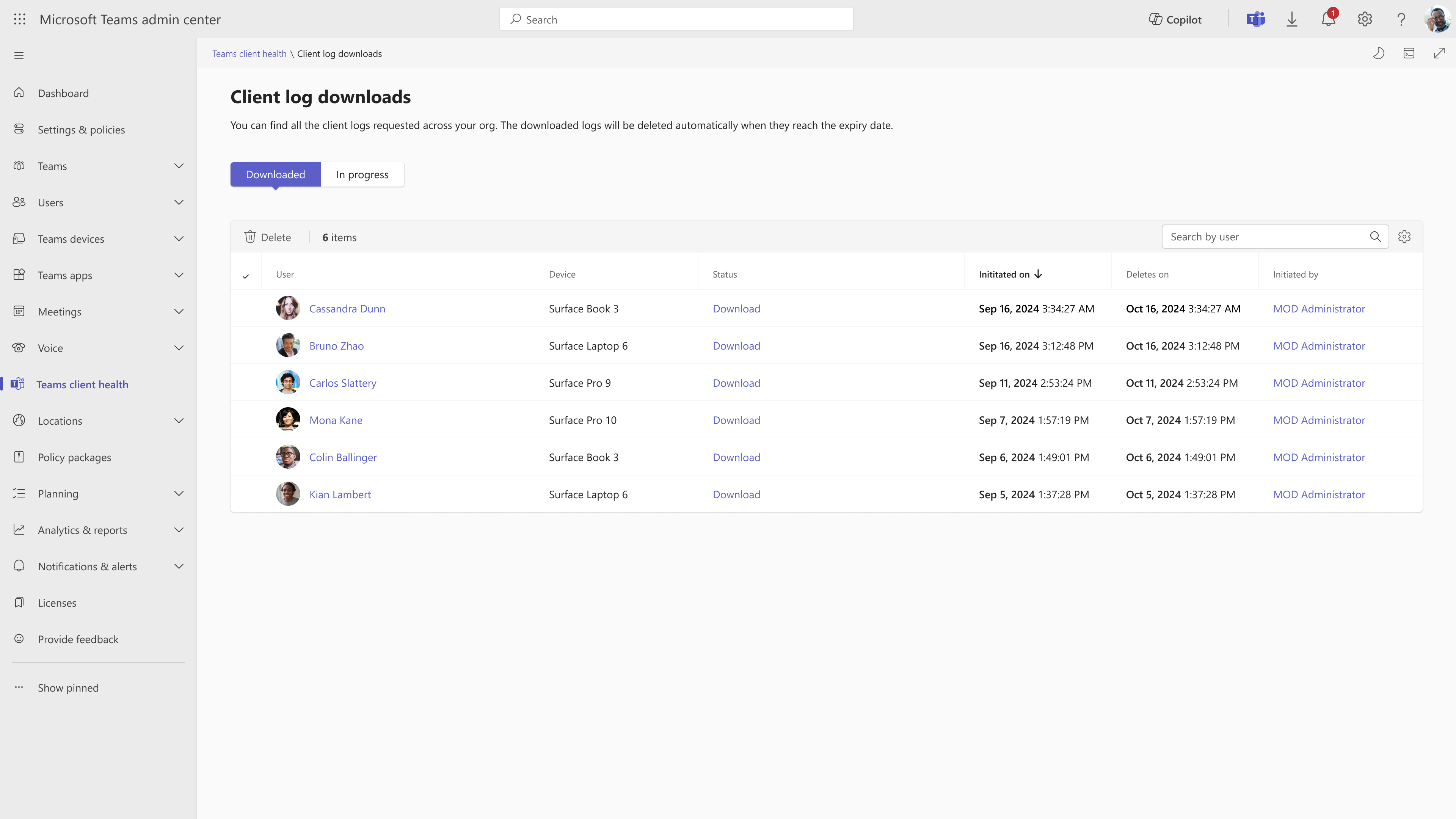Open the Downloads icon in top bar
Viewport: 1456px width, 819px height.
pos(1291,19)
